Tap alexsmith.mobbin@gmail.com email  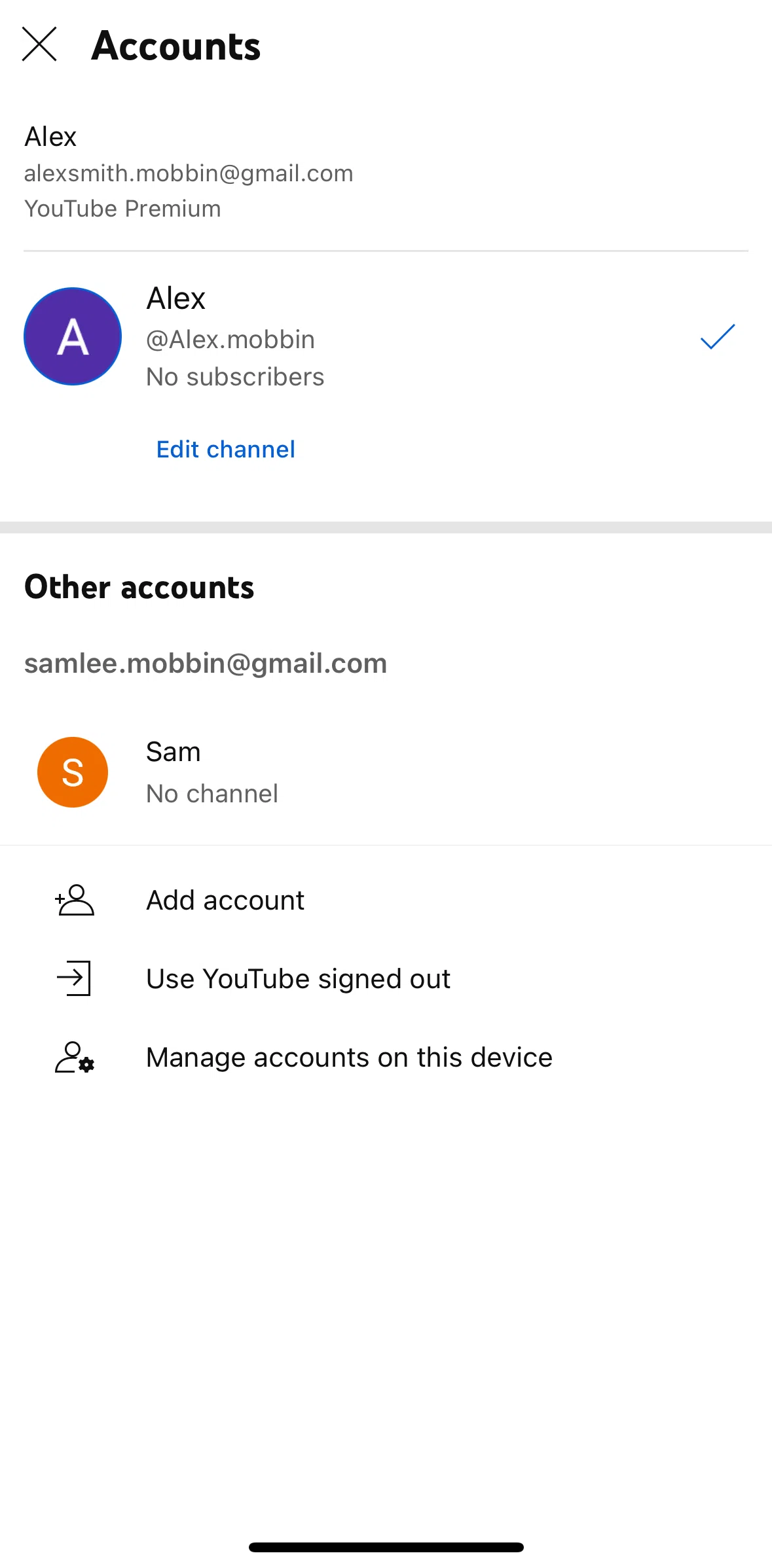pyautogui.click(x=189, y=173)
